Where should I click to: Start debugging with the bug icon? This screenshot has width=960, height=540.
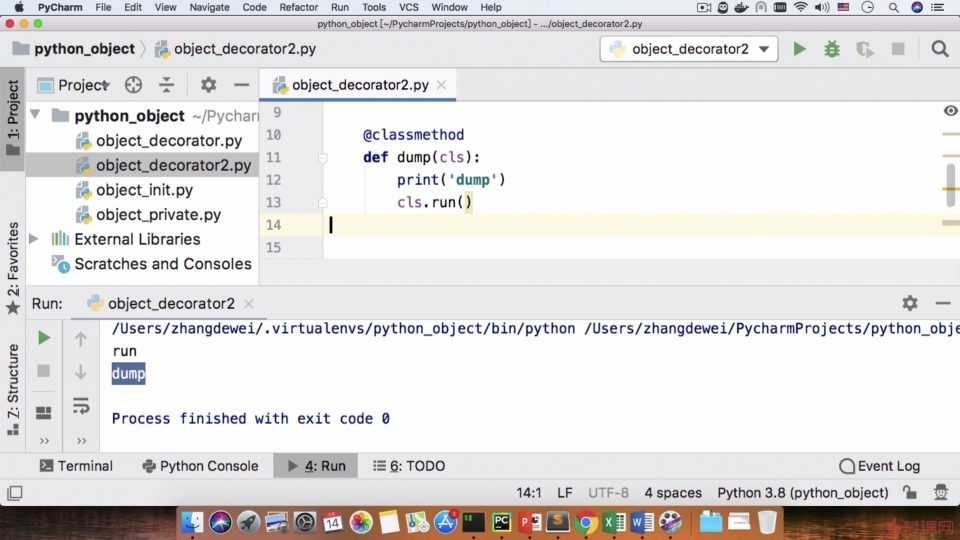coord(831,49)
